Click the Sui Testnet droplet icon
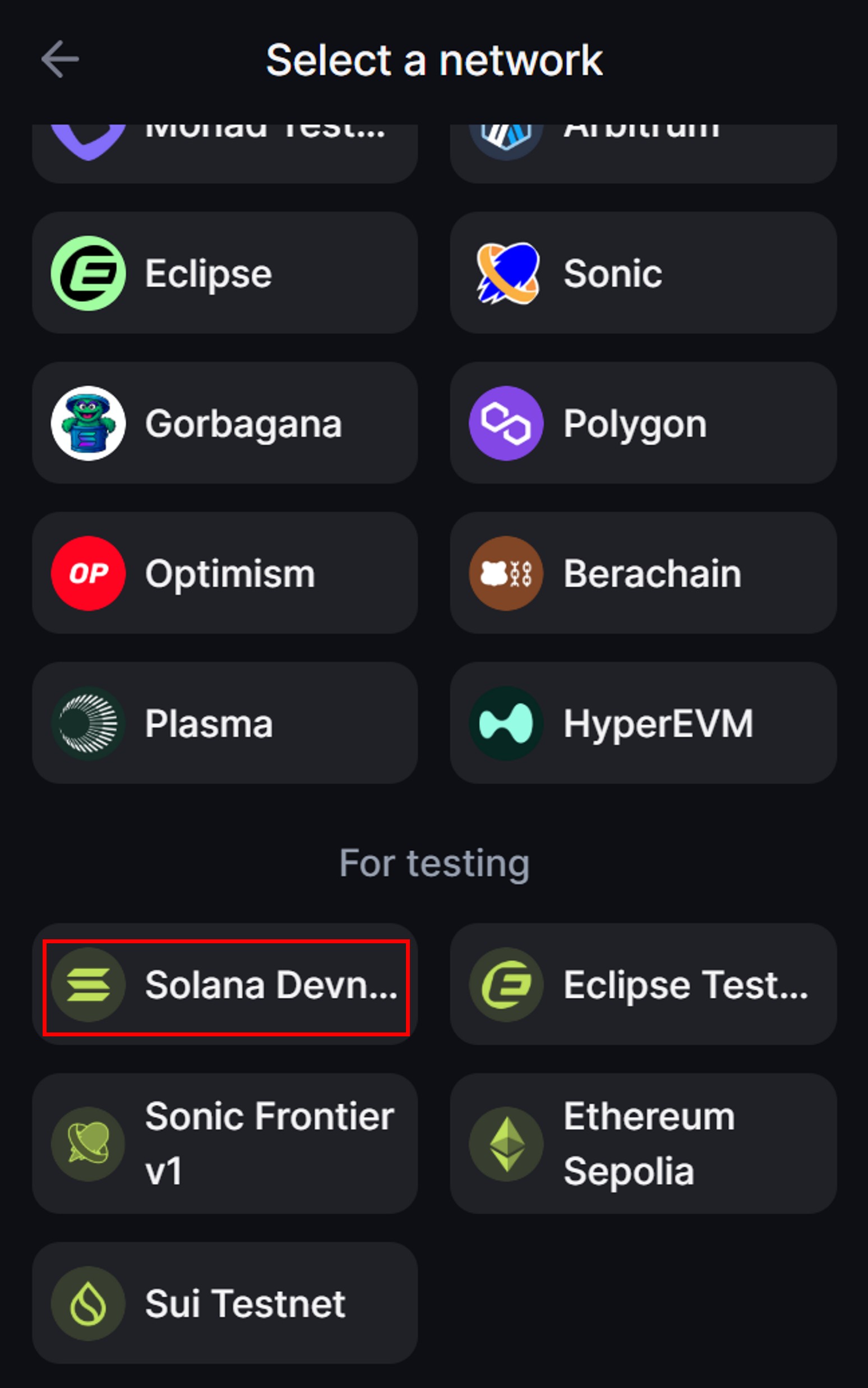The width and height of the screenshot is (868, 1388). point(89,1303)
